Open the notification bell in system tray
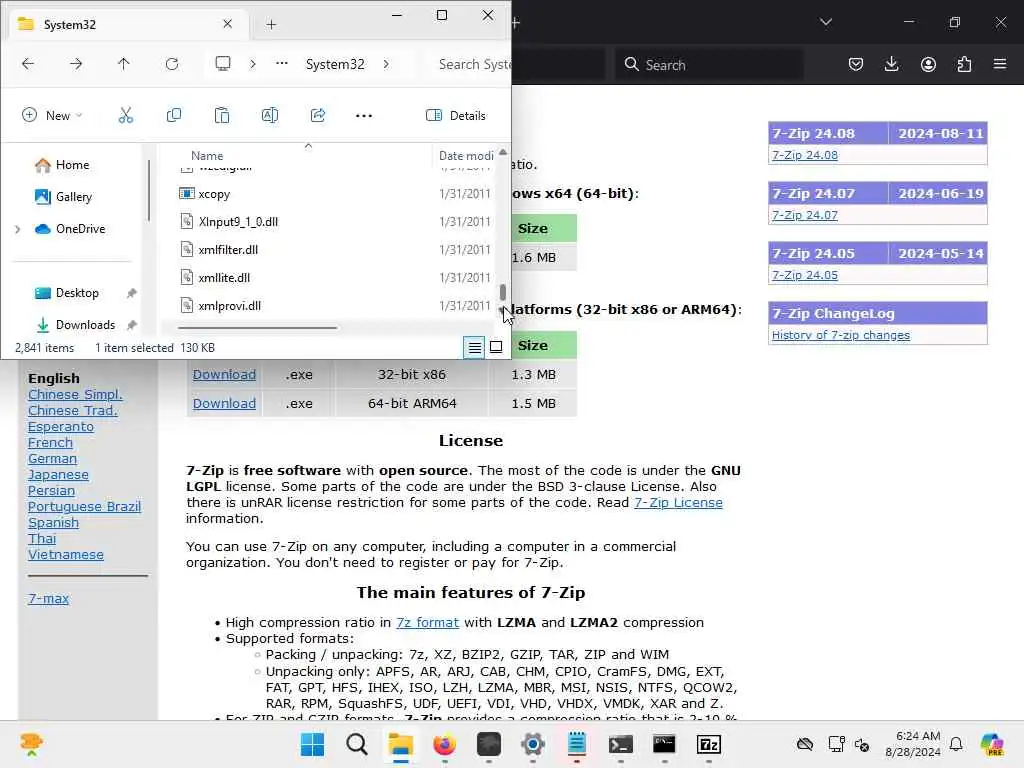 [x=956, y=744]
